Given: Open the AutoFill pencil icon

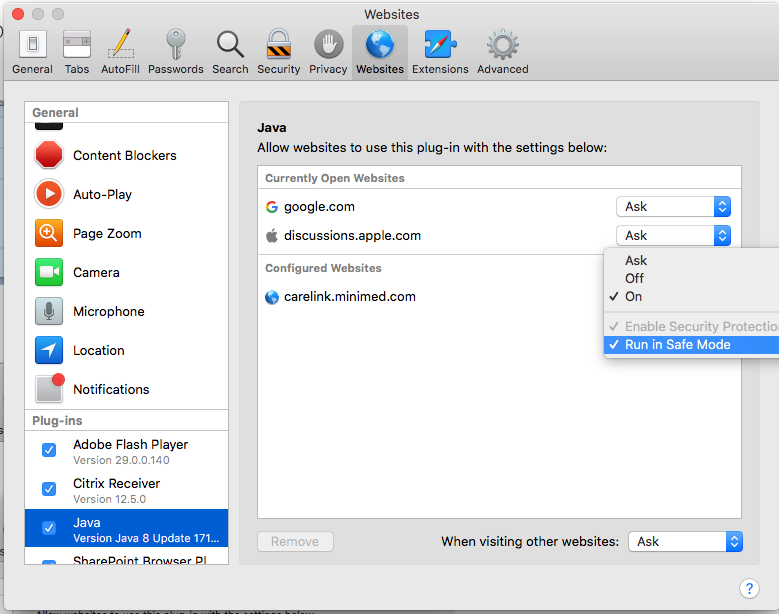Looking at the screenshot, I should click(x=121, y=44).
